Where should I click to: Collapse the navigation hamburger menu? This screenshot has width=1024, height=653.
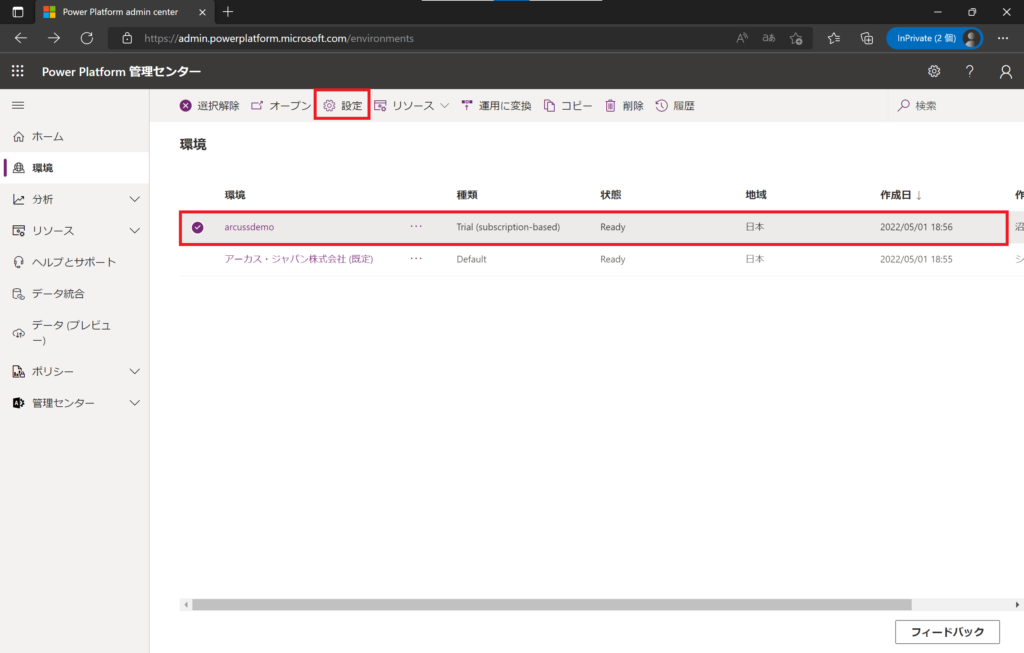point(17,105)
